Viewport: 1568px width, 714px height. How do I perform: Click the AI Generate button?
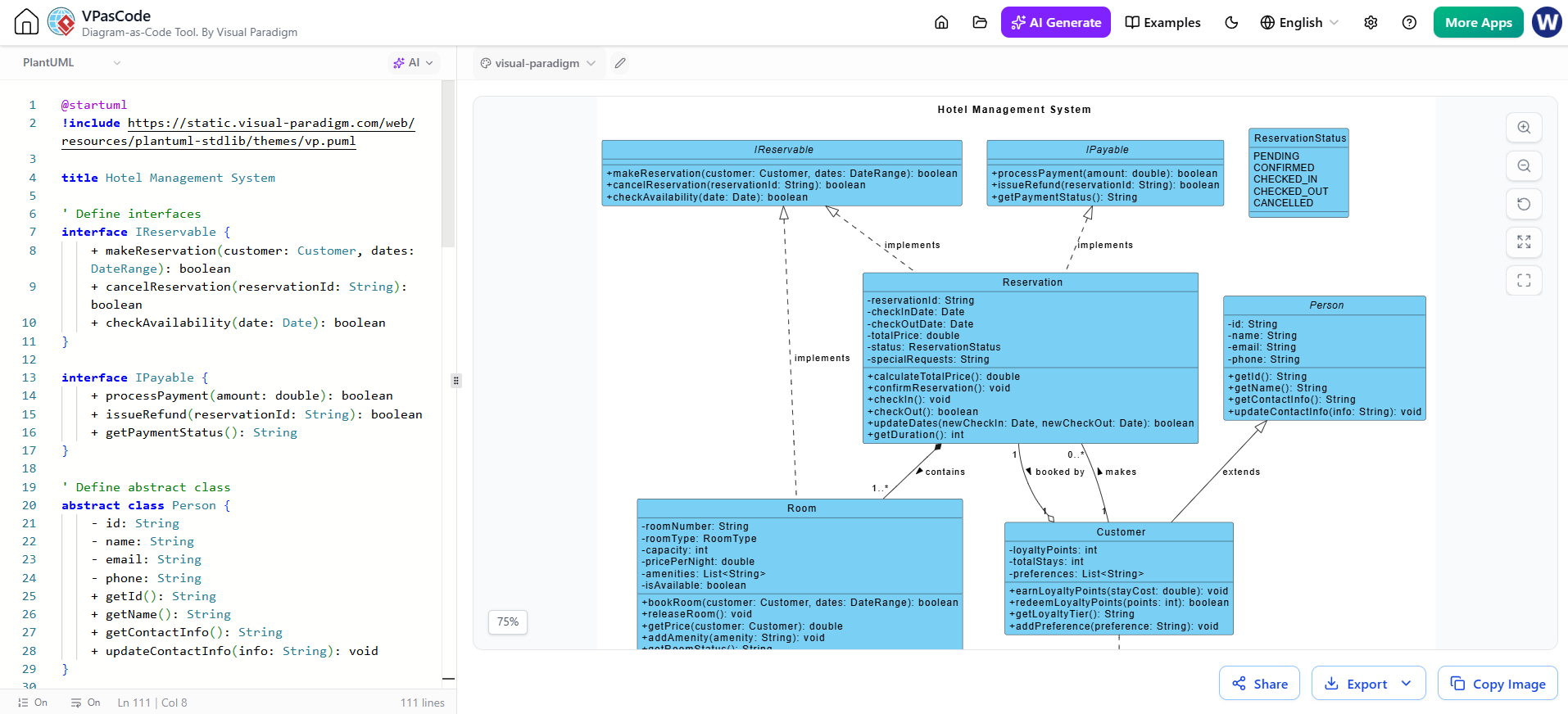(1056, 22)
